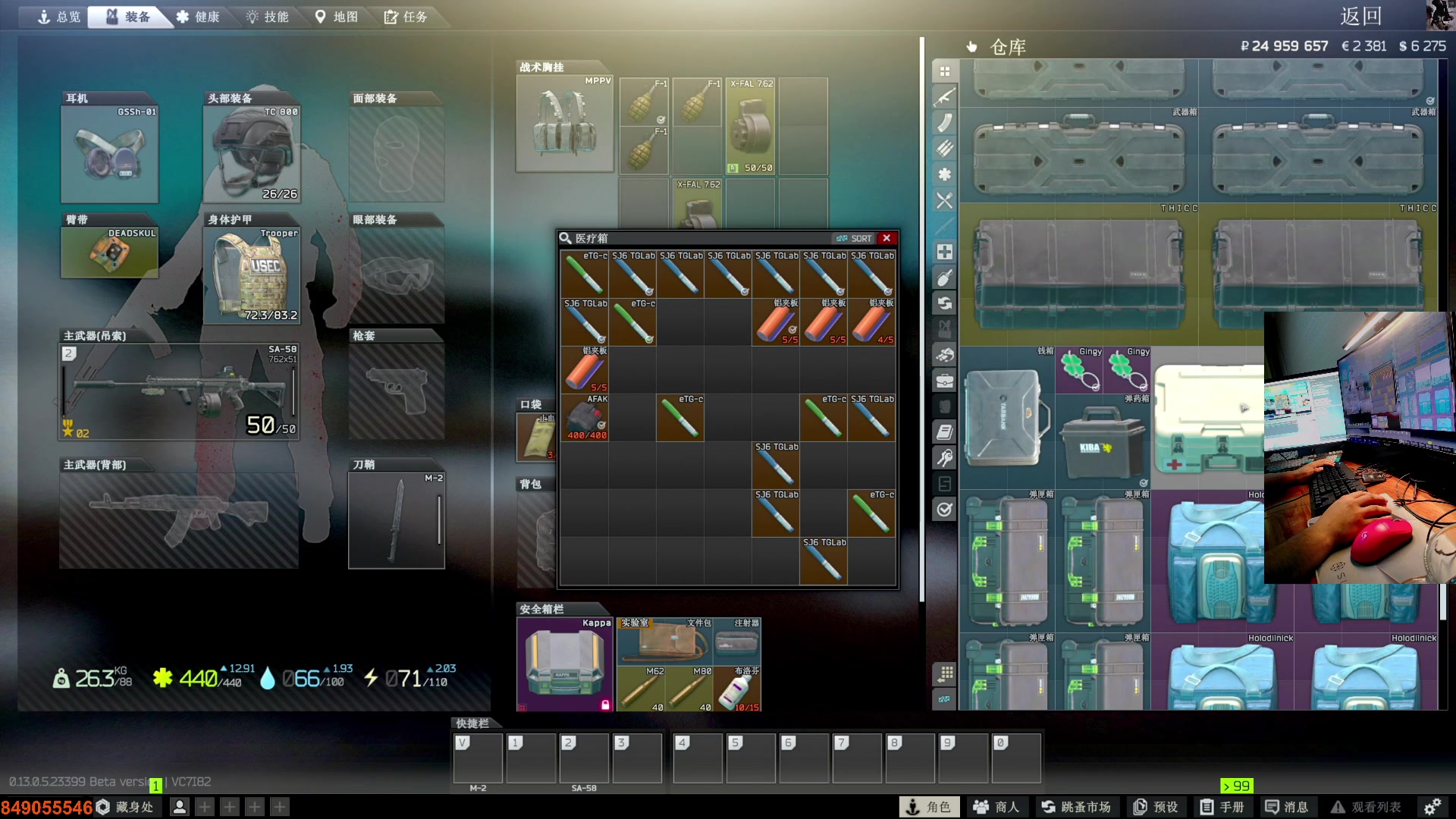The width and height of the screenshot is (1456, 819).
Task: Filter stash by ammo rounds icon
Action: click(x=944, y=149)
